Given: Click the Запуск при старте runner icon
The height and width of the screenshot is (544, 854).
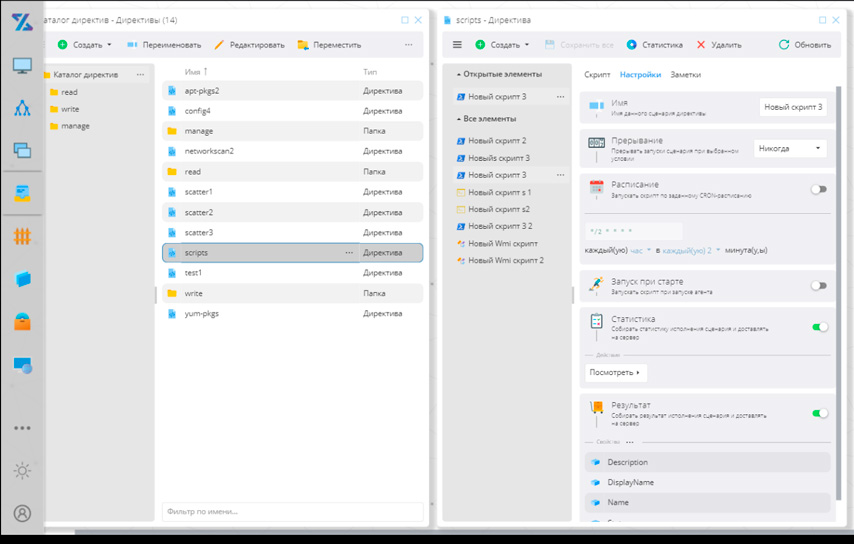Looking at the screenshot, I should [x=596, y=284].
